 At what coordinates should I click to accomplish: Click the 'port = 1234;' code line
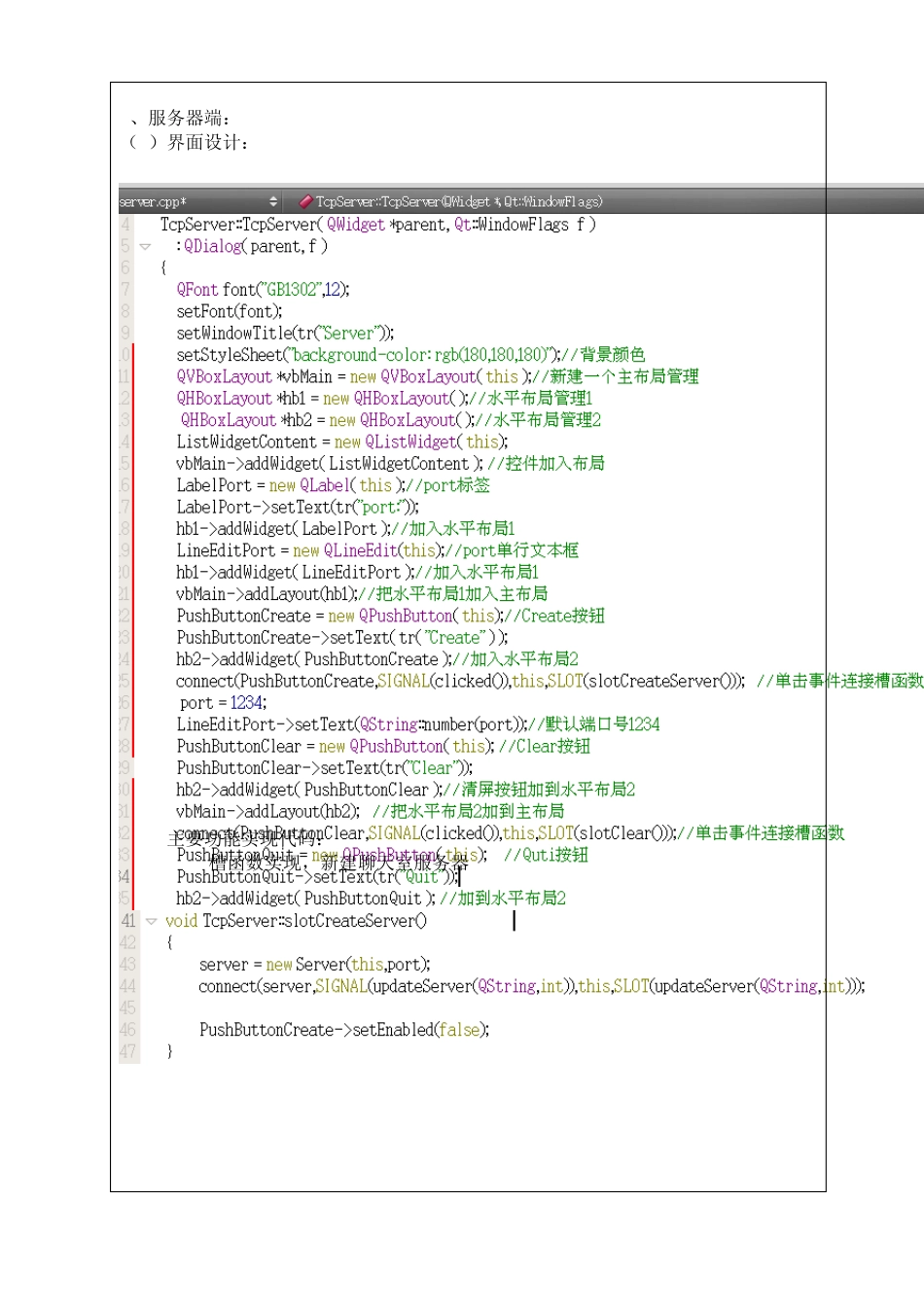[223, 703]
